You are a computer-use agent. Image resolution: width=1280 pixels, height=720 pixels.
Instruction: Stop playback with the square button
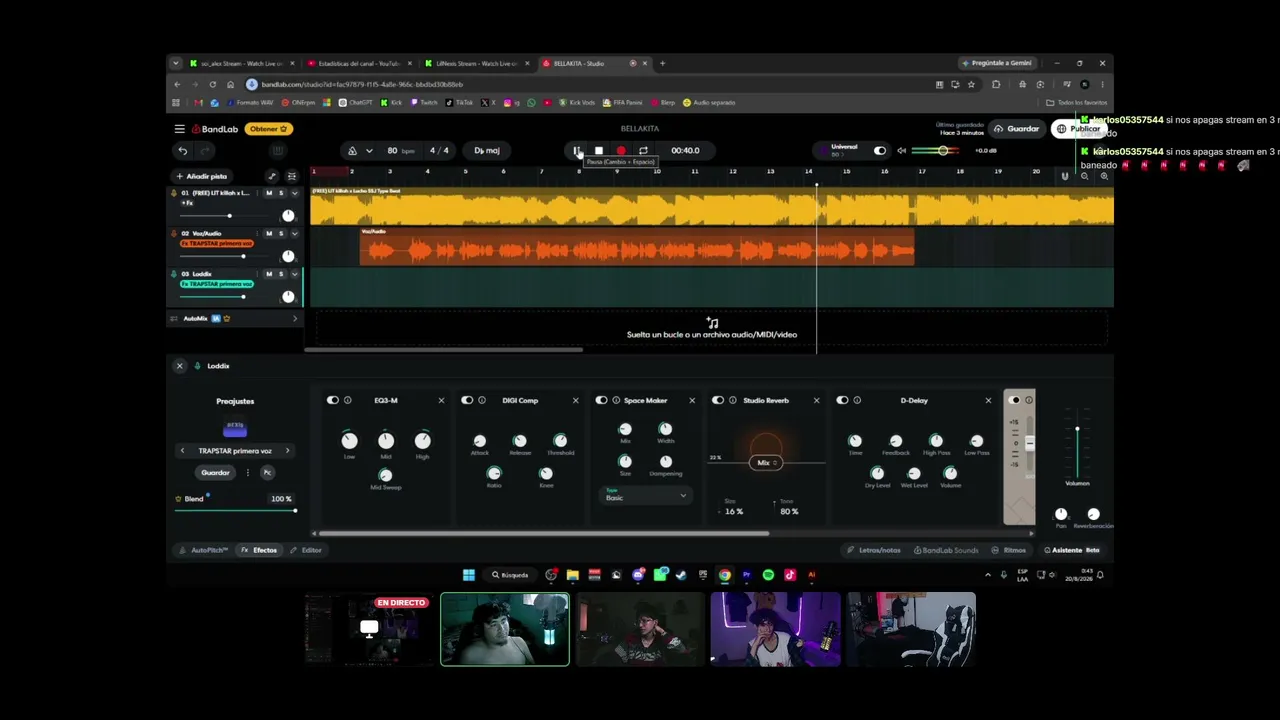click(x=599, y=151)
